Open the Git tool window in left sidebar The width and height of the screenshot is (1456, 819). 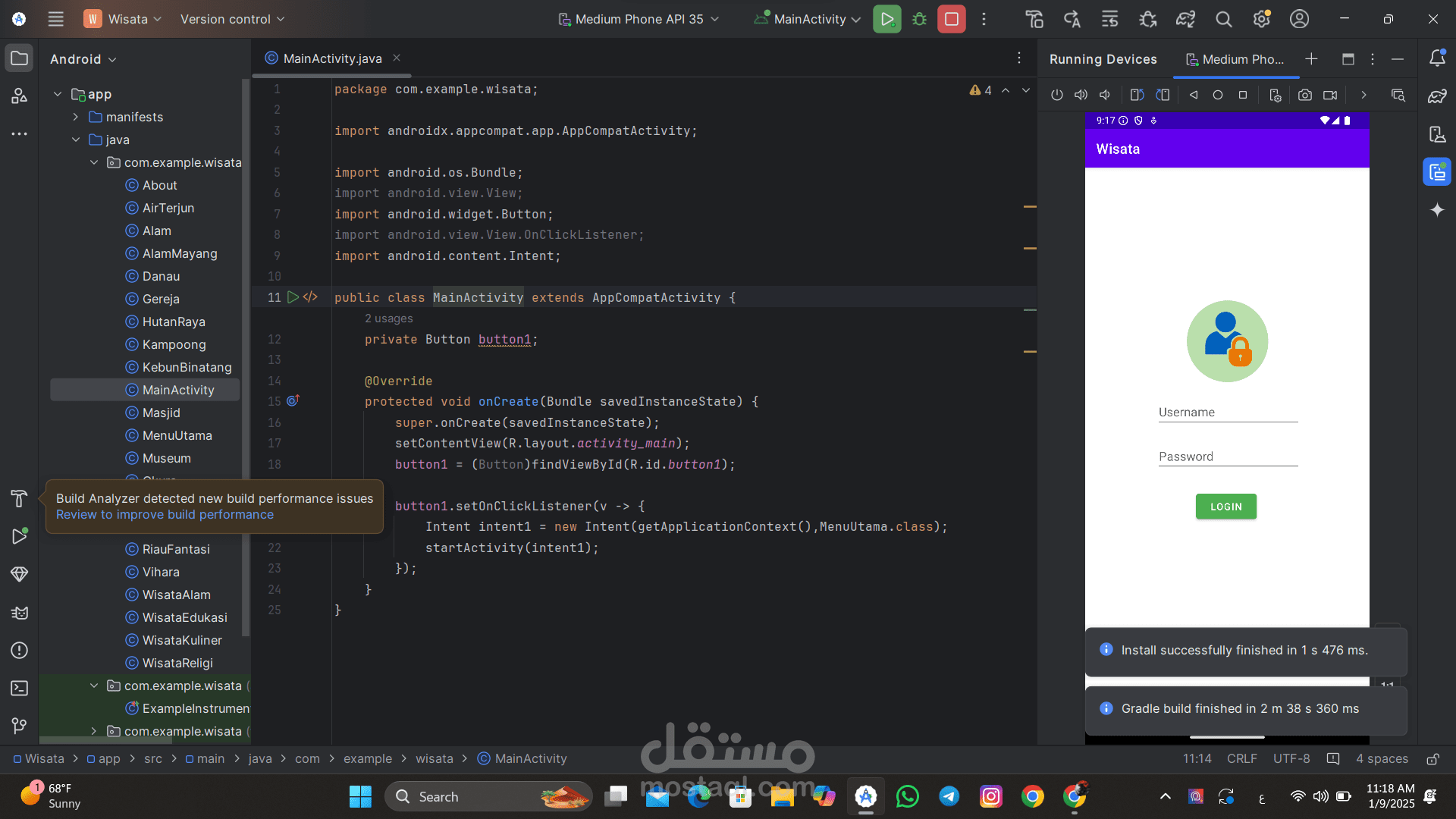coord(20,726)
